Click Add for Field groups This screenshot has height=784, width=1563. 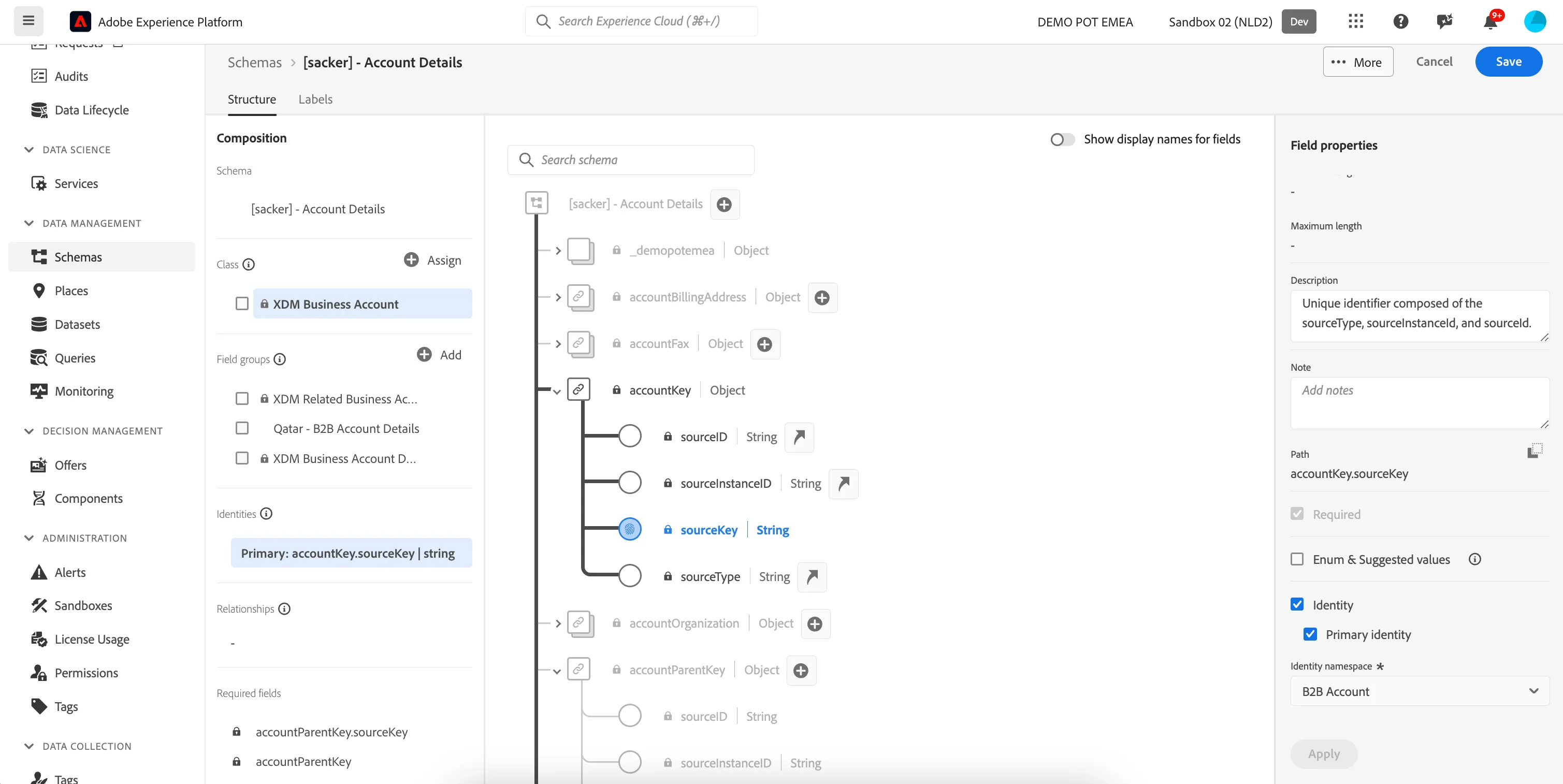(x=439, y=355)
